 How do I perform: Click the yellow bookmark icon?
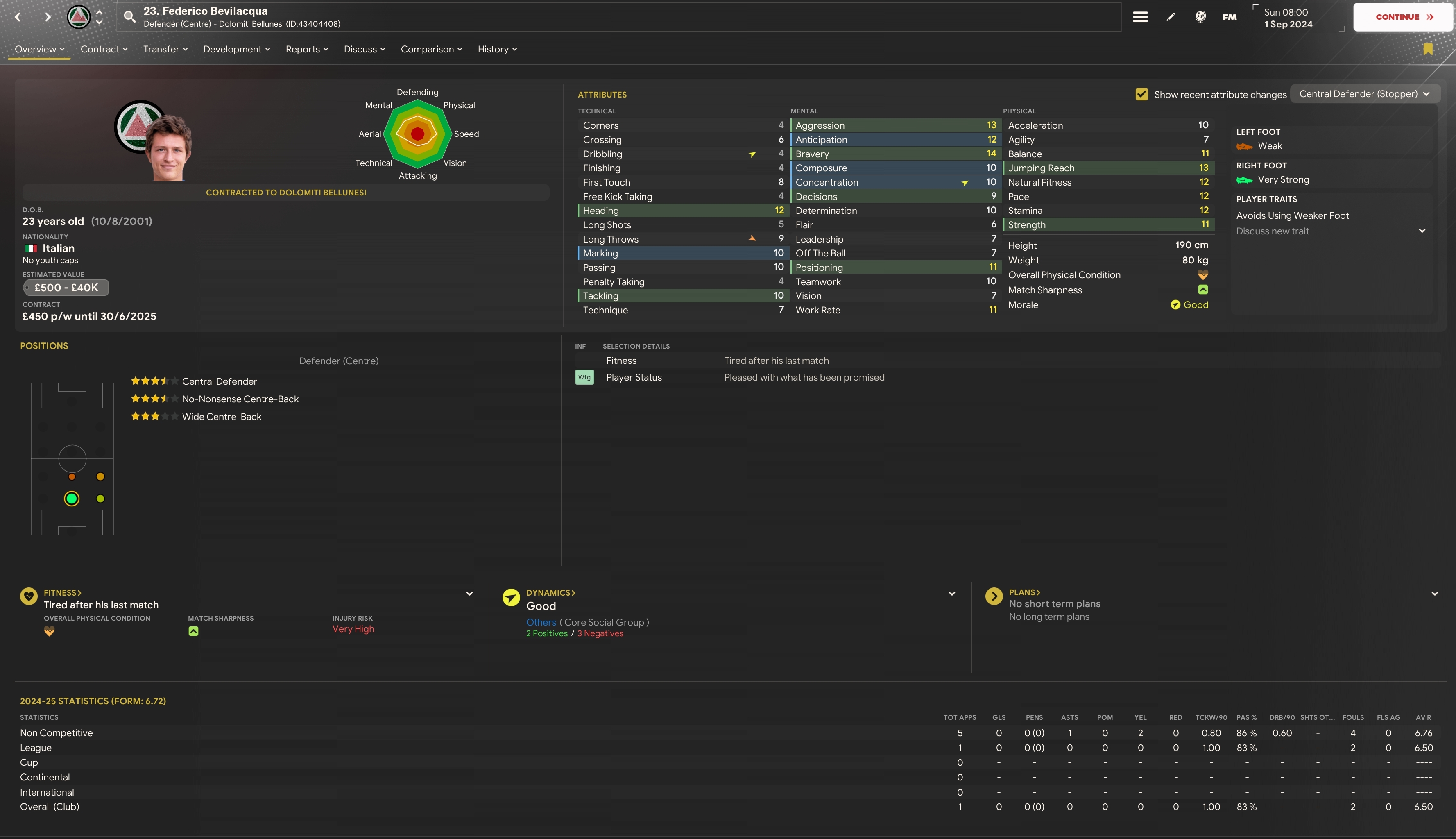[1428, 49]
